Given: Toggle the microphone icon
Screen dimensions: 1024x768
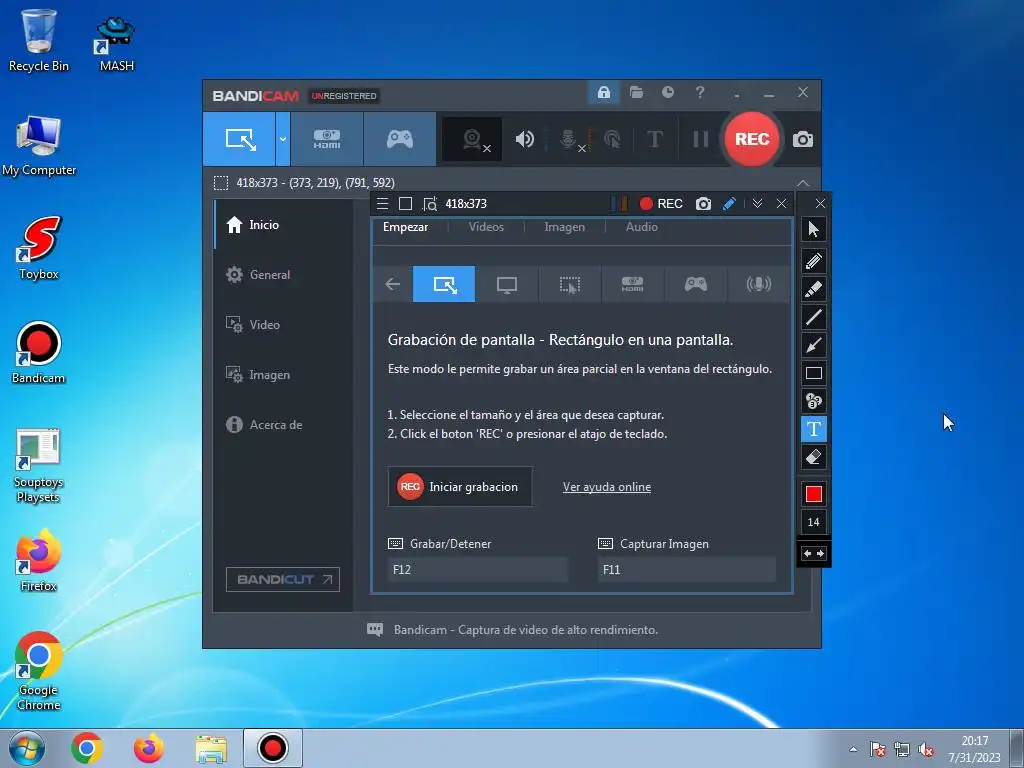Looking at the screenshot, I should (x=571, y=139).
